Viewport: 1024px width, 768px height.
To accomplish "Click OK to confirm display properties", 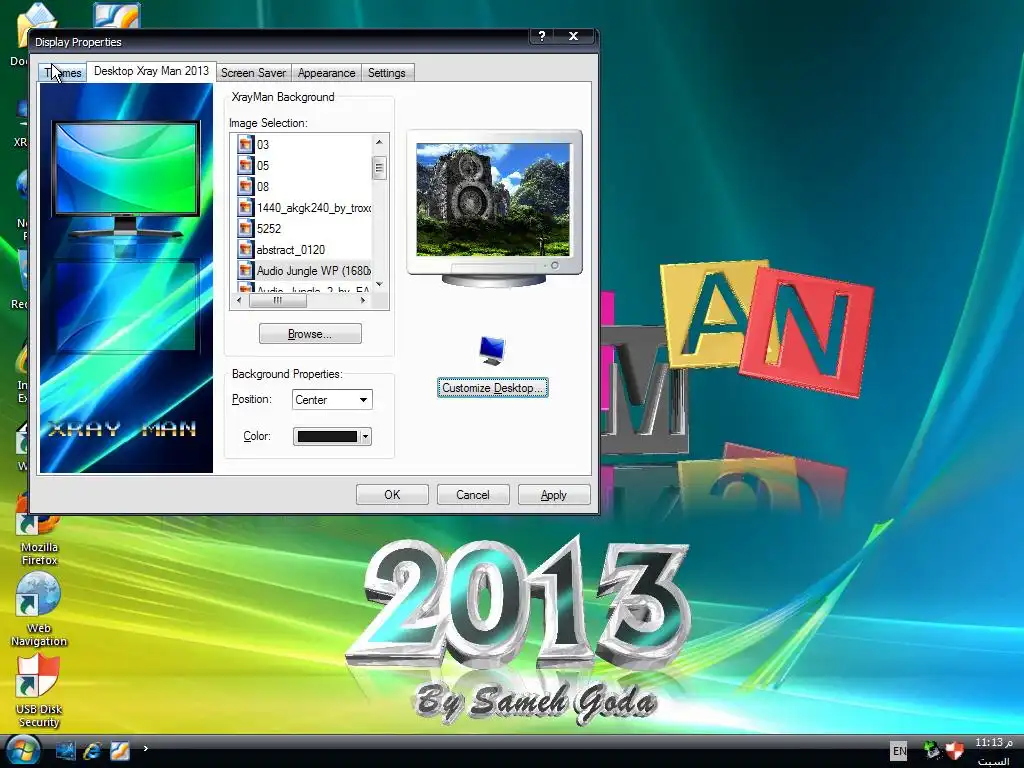I will (392, 495).
